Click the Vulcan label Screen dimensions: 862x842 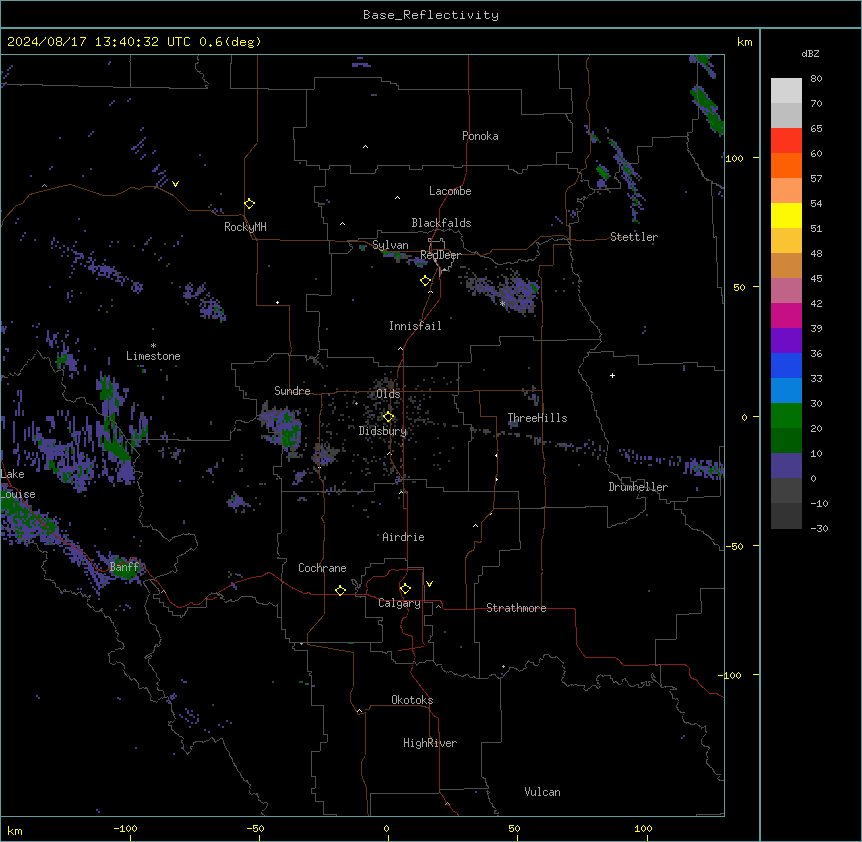pyautogui.click(x=542, y=792)
